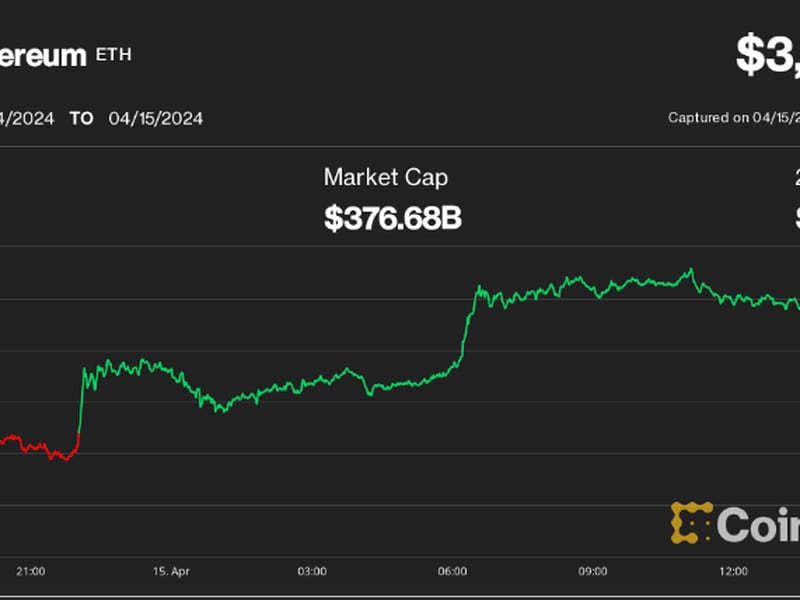800x600 pixels.
Task: Click the large price at top right
Action: coord(767,57)
